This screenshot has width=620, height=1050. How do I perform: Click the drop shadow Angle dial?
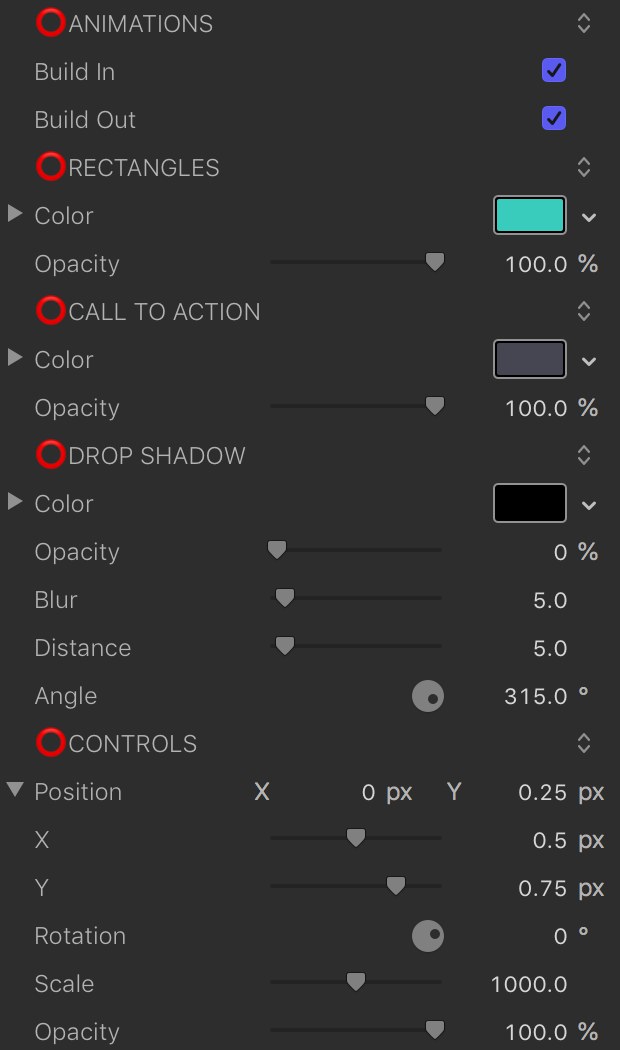[x=428, y=696]
